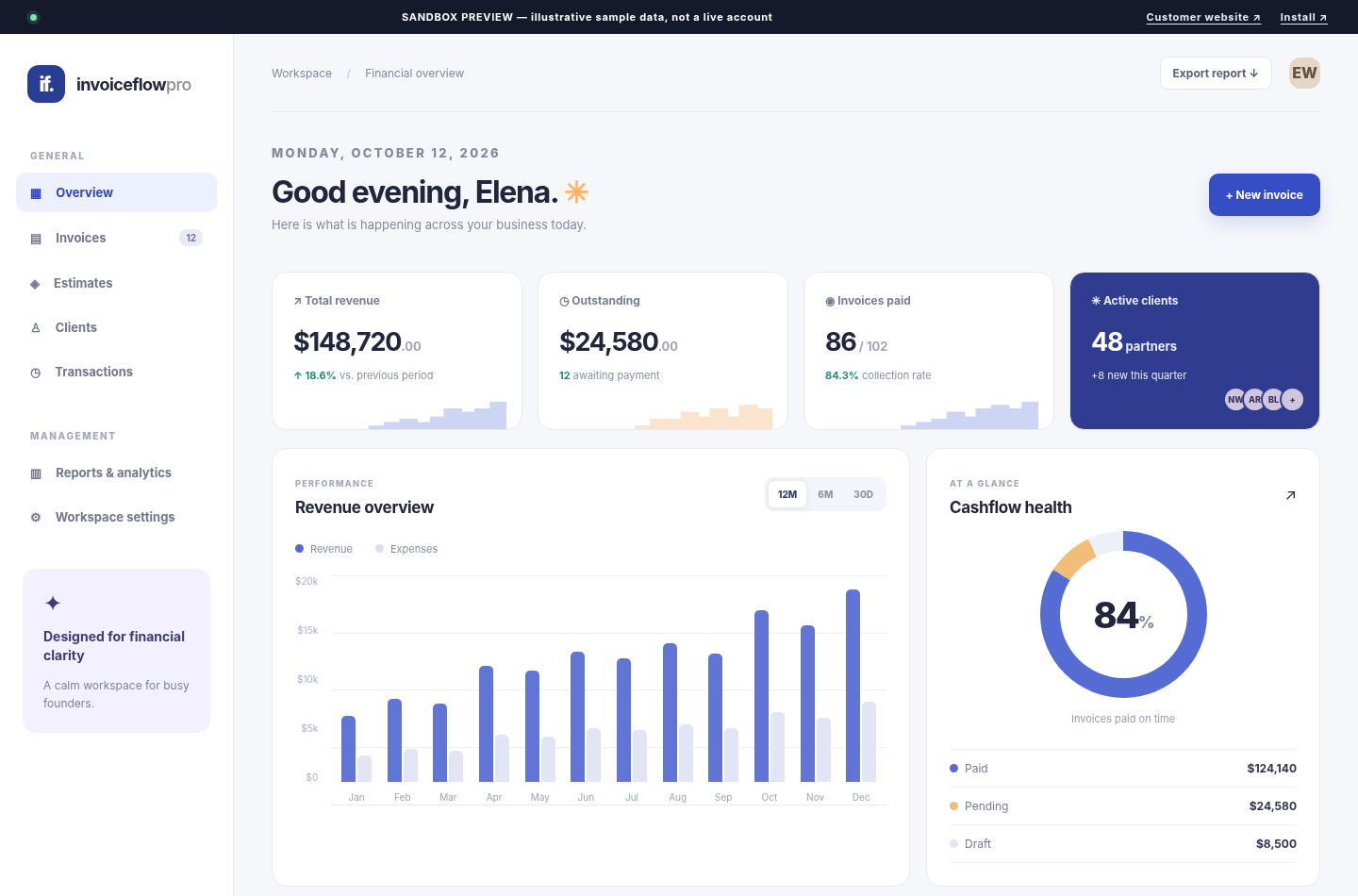Click the Estimates diamond icon
This screenshot has height=896, width=1358.
(x=35, y=284)
